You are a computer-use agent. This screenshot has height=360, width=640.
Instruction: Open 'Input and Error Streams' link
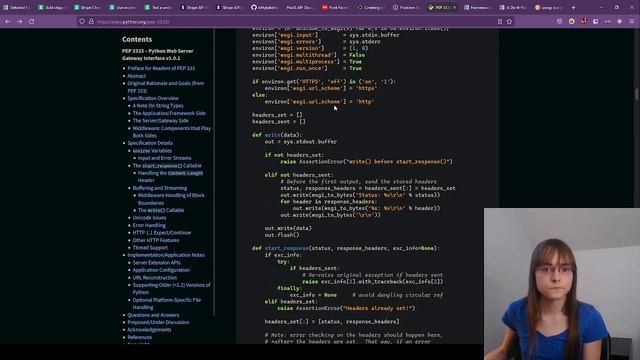click(164, 158)
